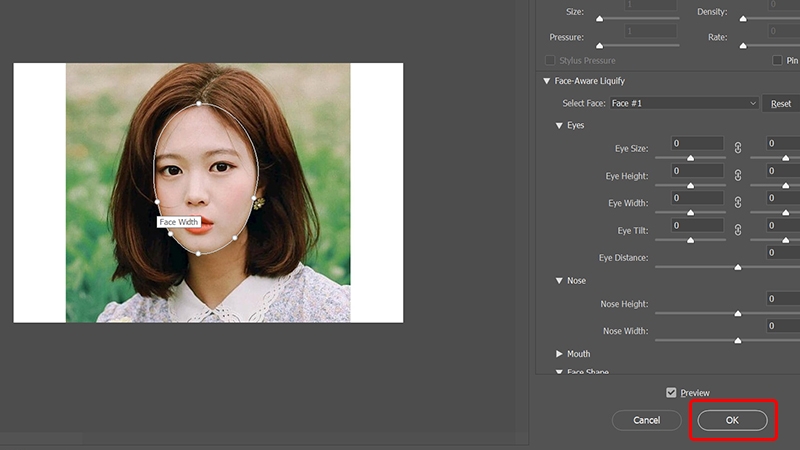Click the Face Width handle on left cheek

pyautogui.click(x=157, y=202)
